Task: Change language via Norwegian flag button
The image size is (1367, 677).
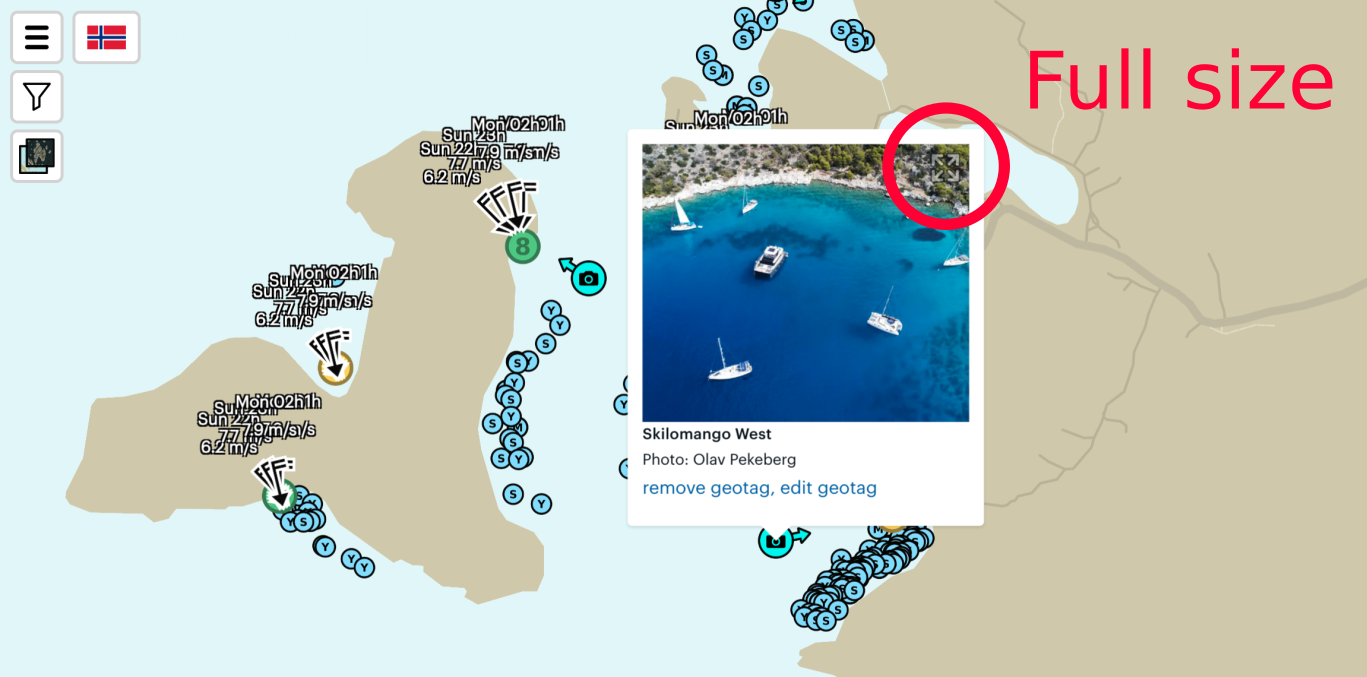Action: (107, 38)
